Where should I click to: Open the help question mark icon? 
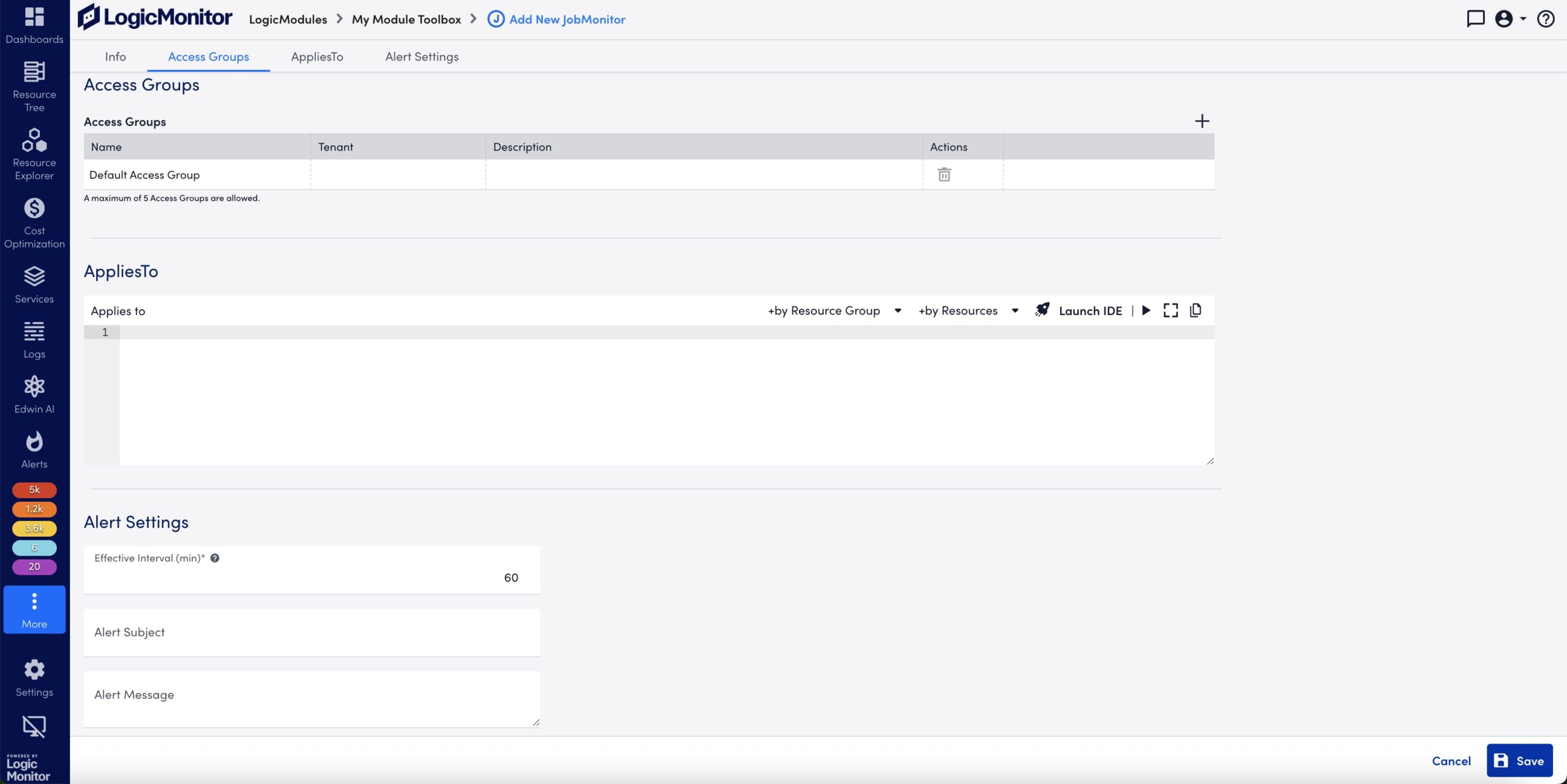tap(1545, 19)
